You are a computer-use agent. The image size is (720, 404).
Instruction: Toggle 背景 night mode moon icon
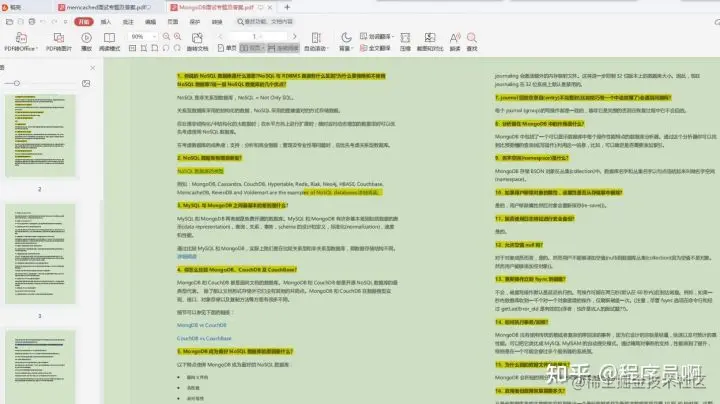(346, 37)
